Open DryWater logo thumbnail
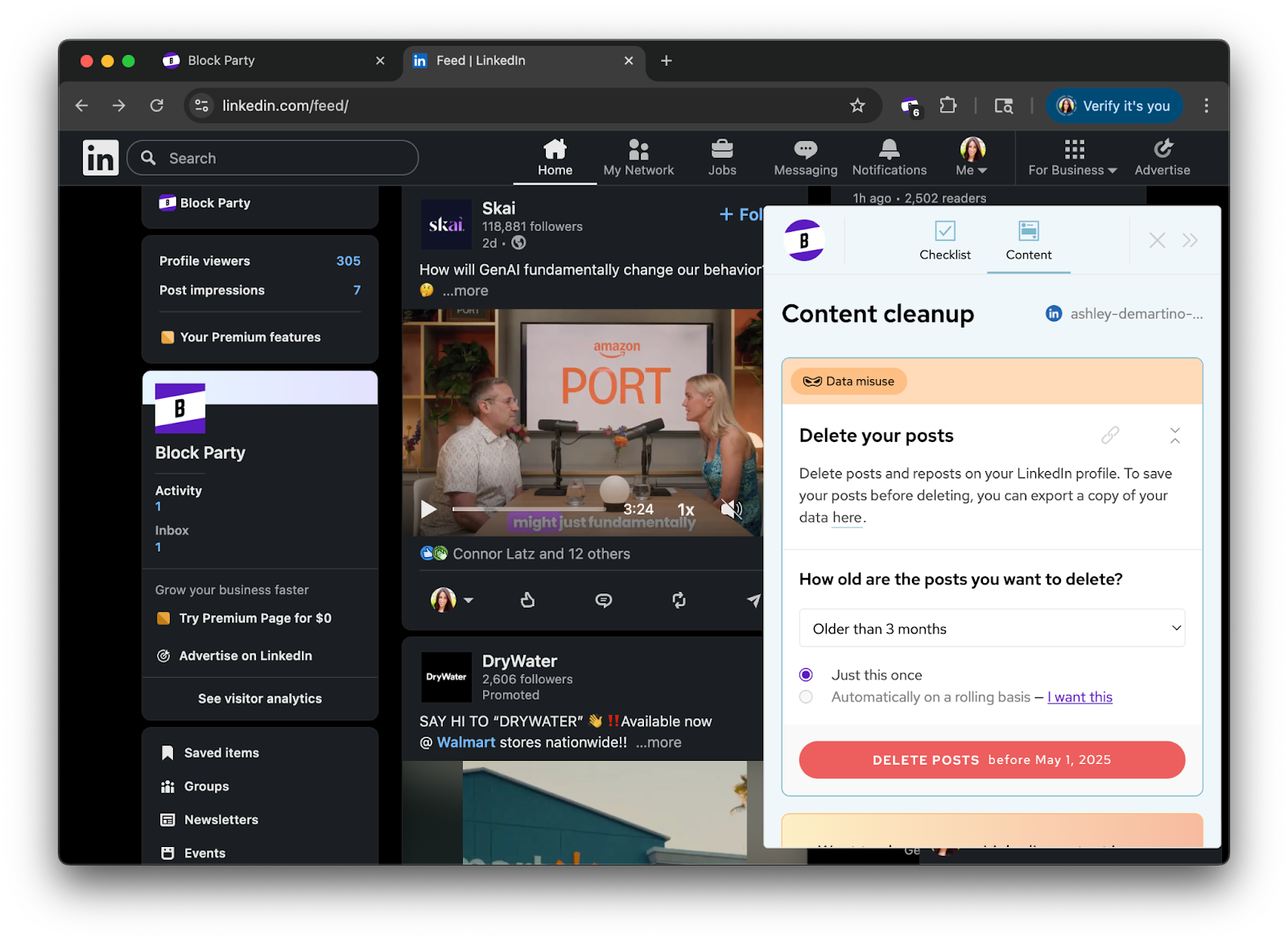This screenshot has height=942, width=1288. pos(446,677)
